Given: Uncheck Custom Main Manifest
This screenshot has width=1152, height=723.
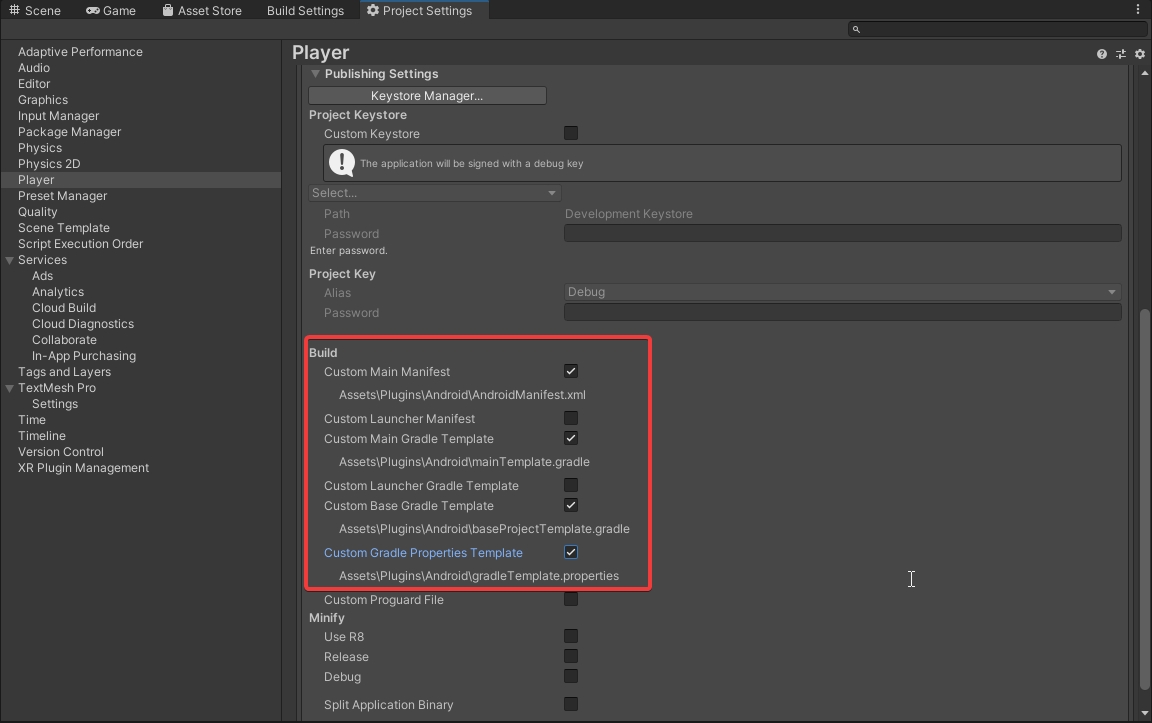Looking at the screenshot, I should tap(571, 371).
